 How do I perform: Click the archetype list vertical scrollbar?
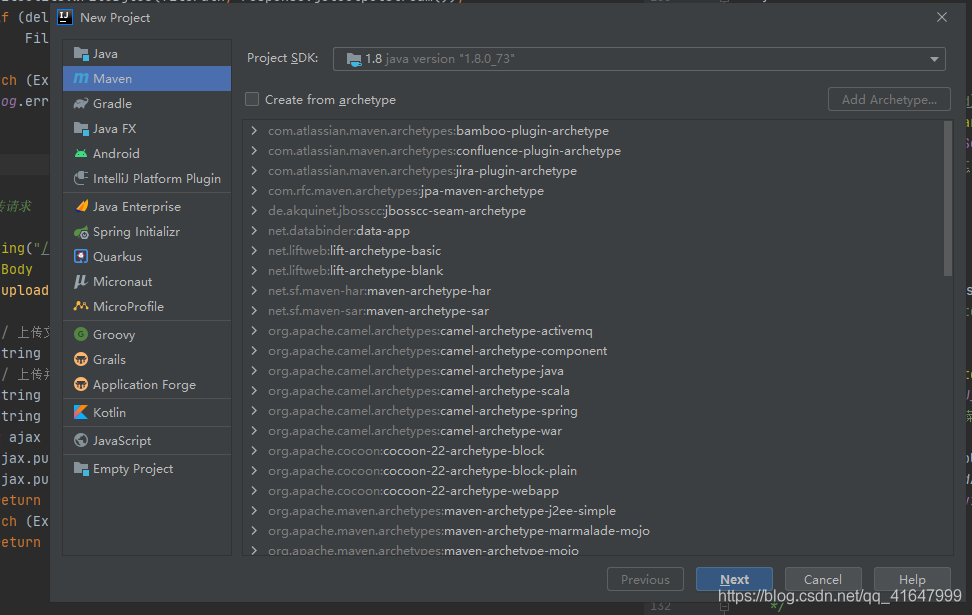[x=948, y=200]
